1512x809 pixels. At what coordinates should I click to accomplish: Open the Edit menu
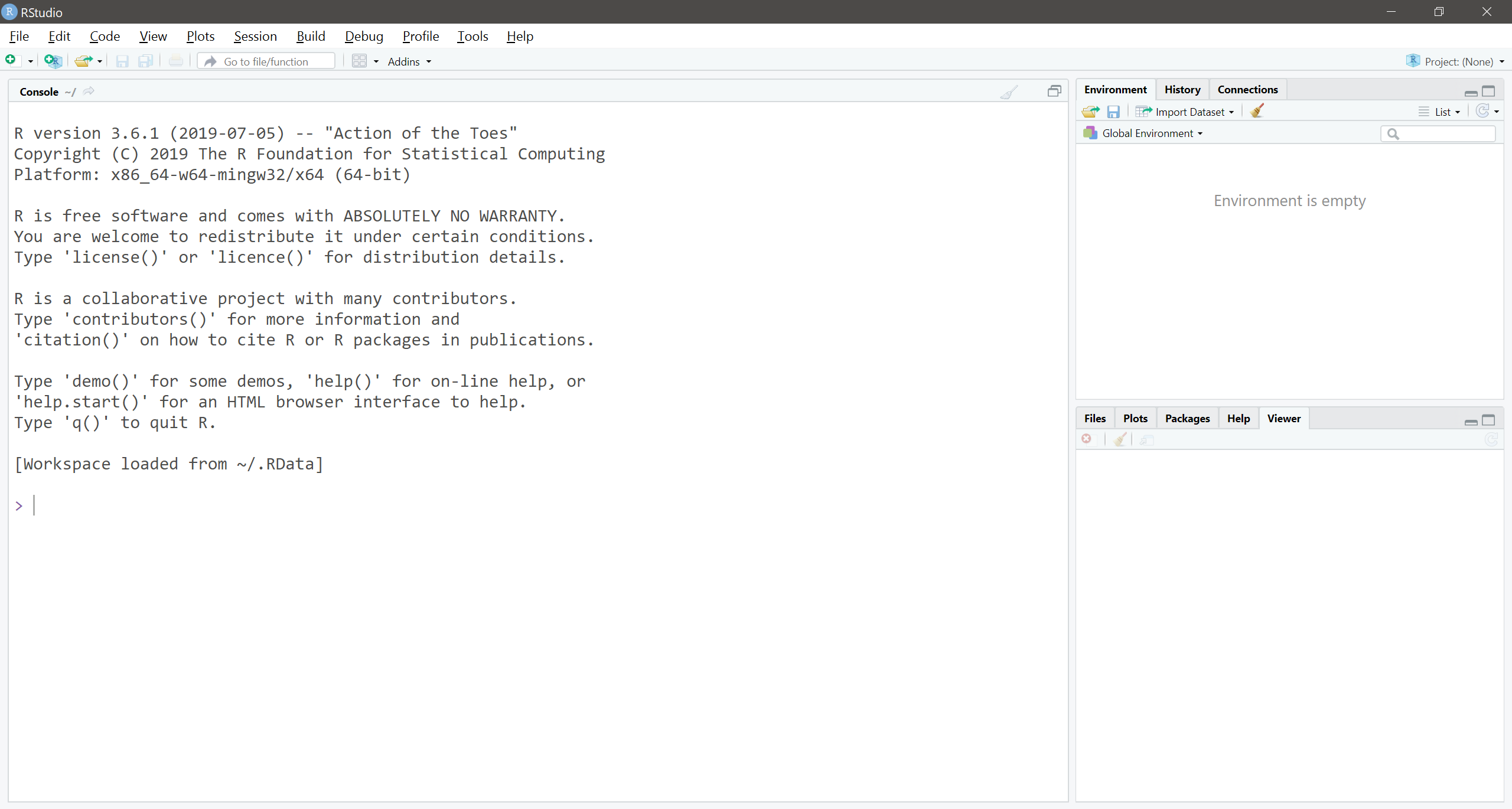tap(59, 36)
